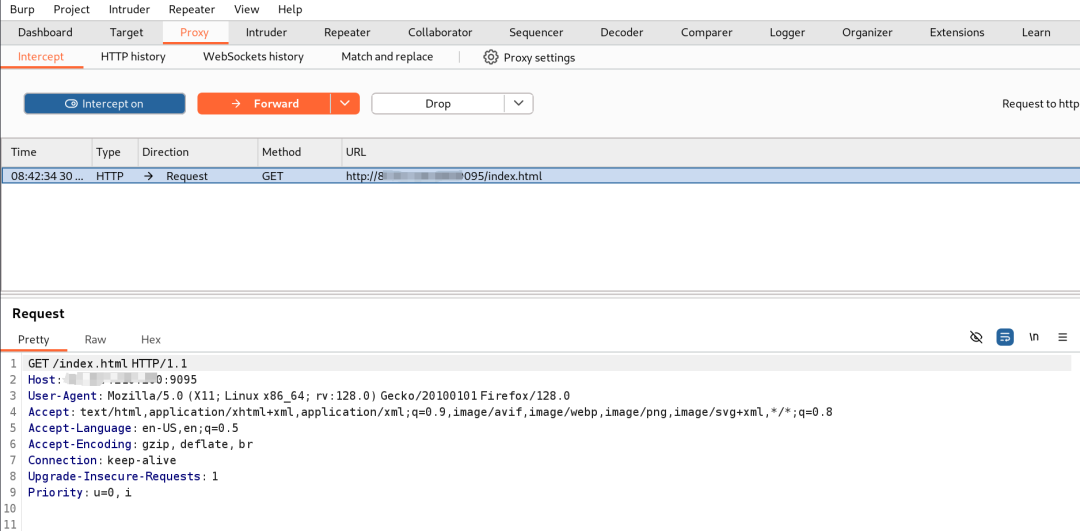Select the Intercept sub-tab
1080x531 pixels.
point(41,57)
